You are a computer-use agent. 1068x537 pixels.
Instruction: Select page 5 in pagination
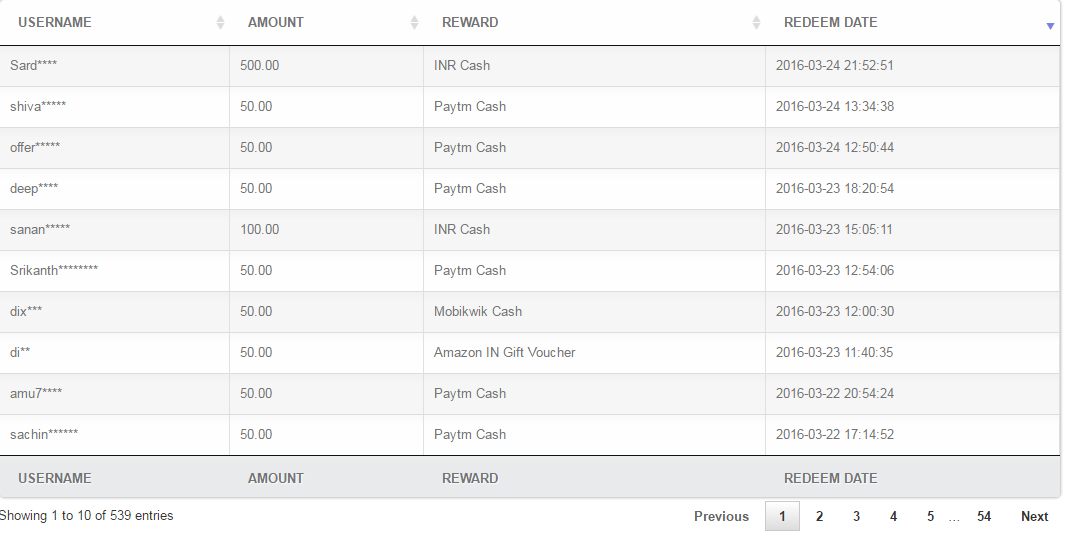coord(930,517)
